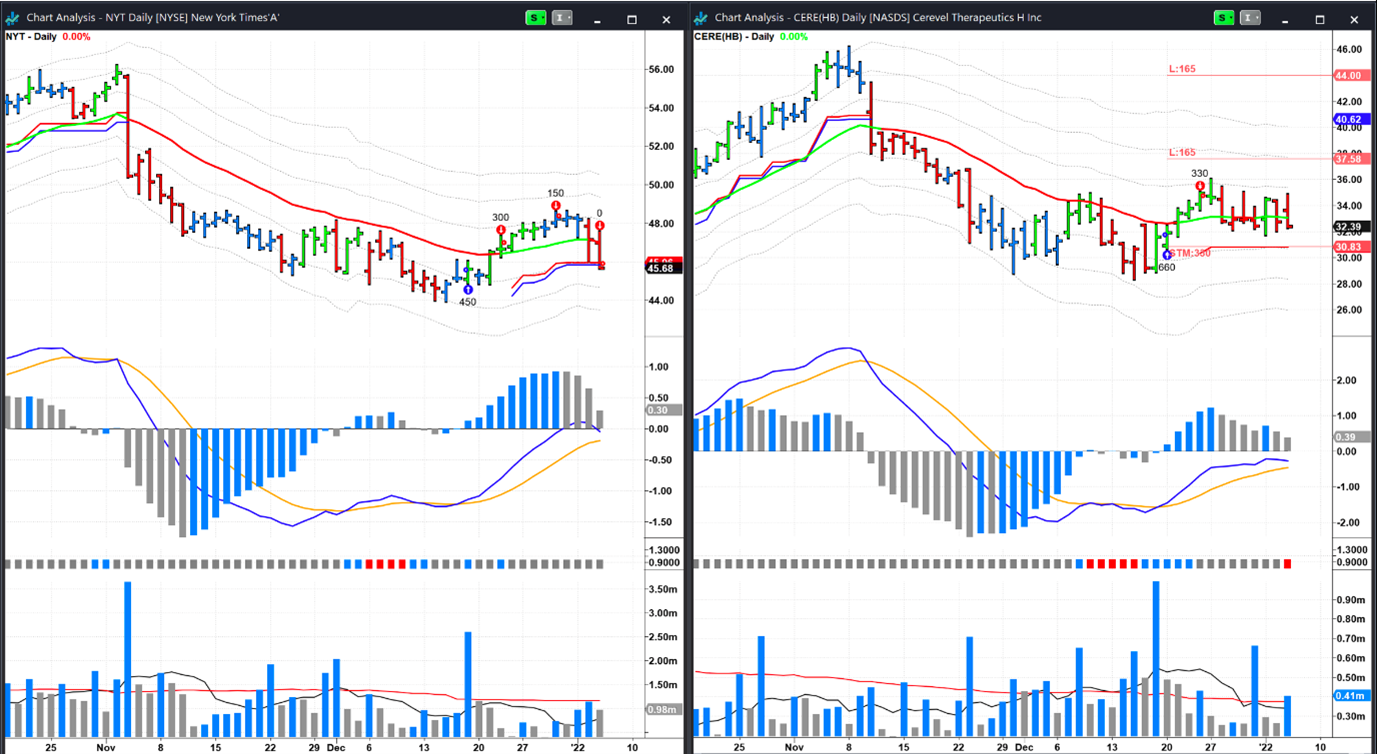This screenshot has width=1377, height=754.
Task: Click the 40.62 blue price marker
Action: (x=1346, y=120)
